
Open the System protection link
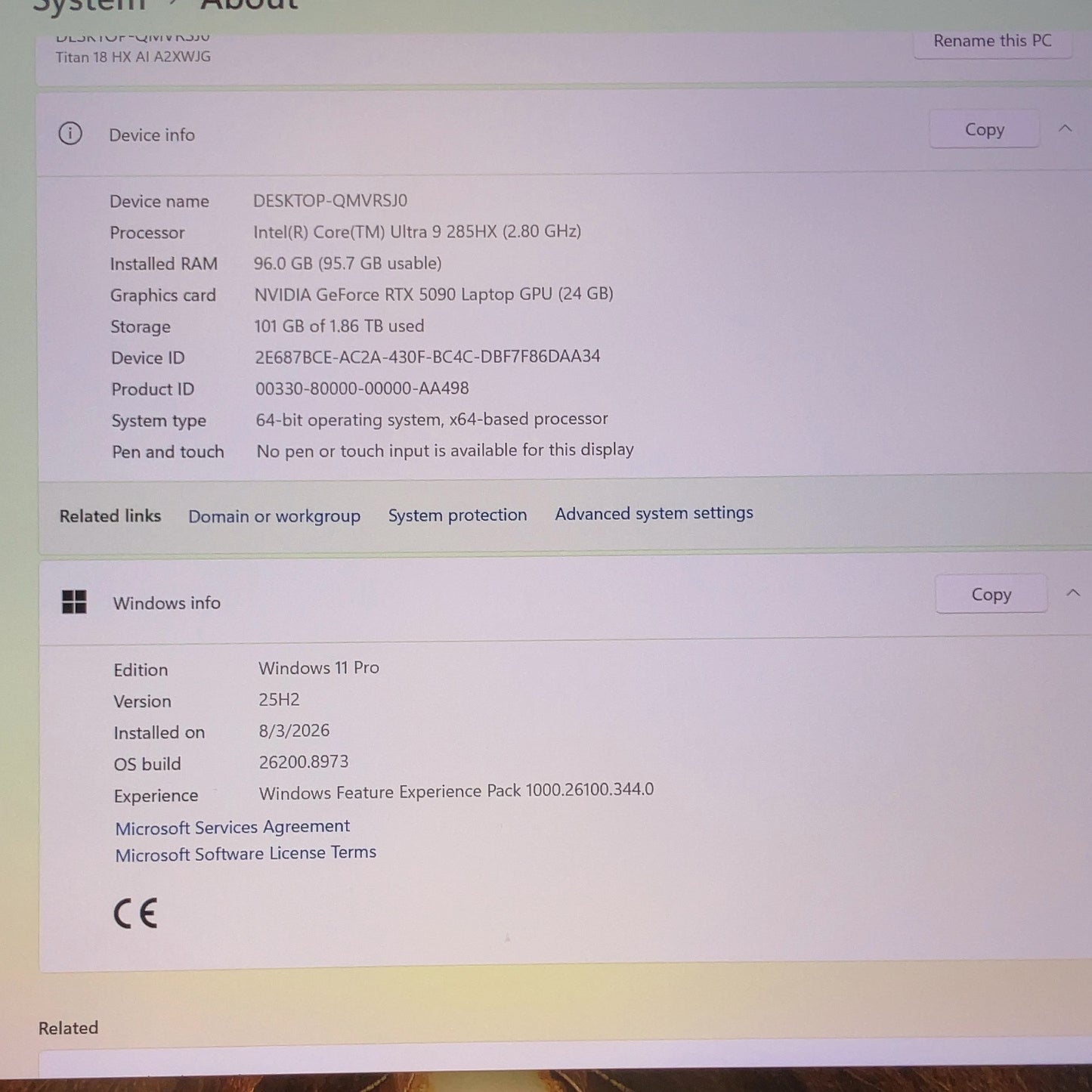[x=457, y=515]
